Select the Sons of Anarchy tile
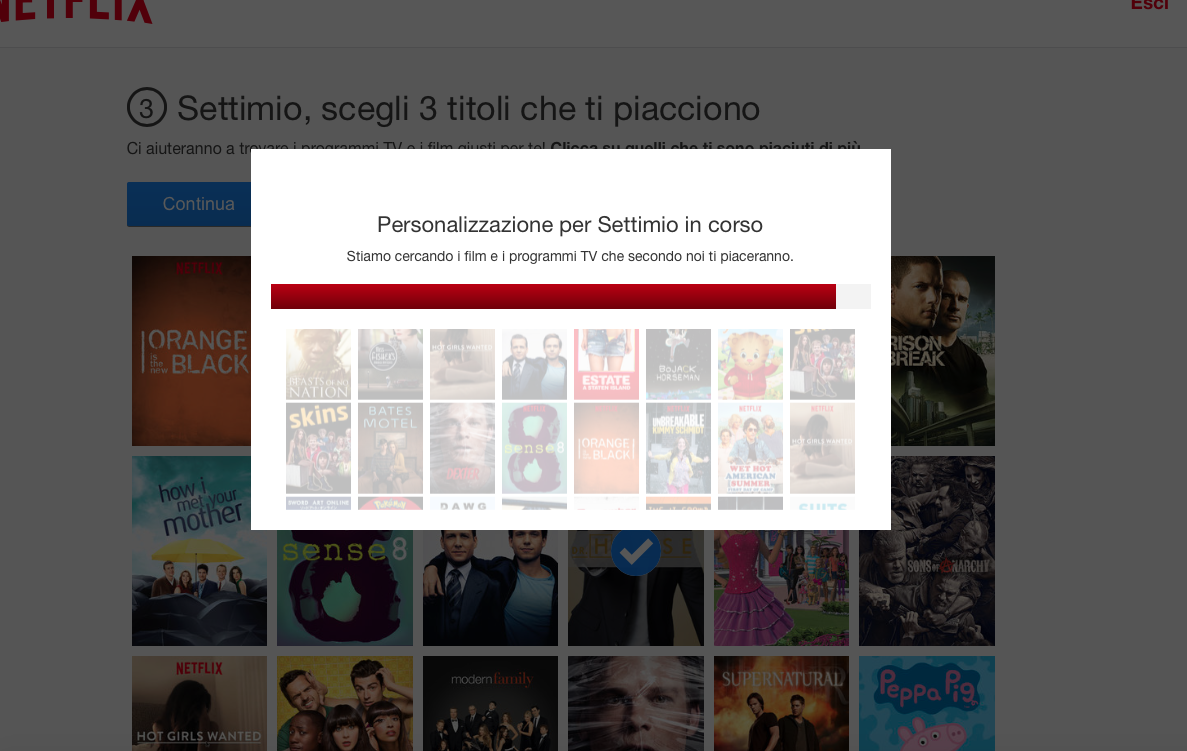 click(927, 550)
